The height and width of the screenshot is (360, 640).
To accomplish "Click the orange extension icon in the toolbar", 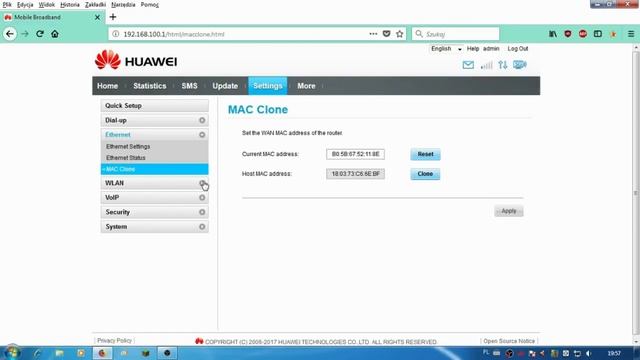I will click(x=613, y=34).
